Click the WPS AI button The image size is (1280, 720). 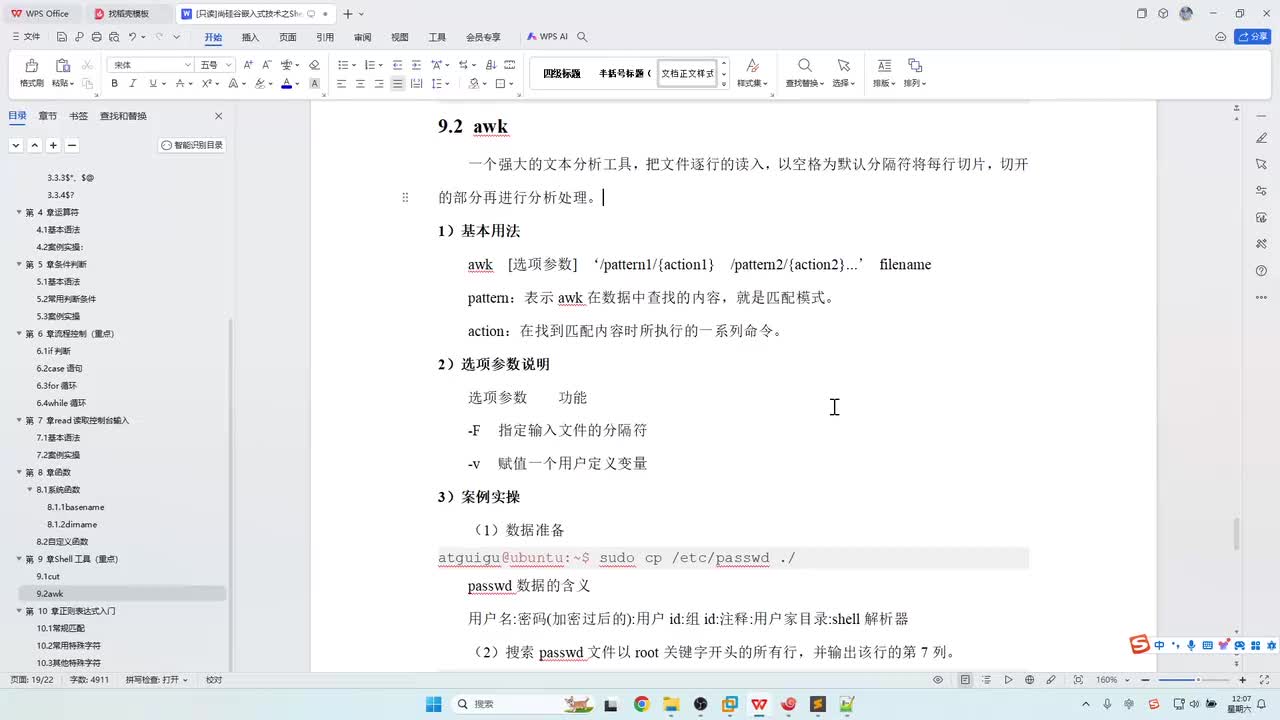coord(547,37)
